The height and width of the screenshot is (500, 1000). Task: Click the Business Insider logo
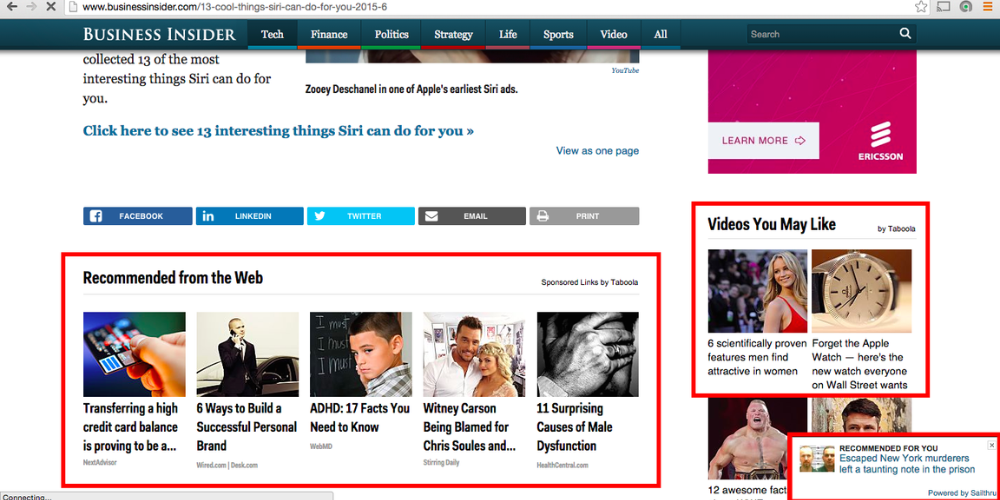click(159, 34)
